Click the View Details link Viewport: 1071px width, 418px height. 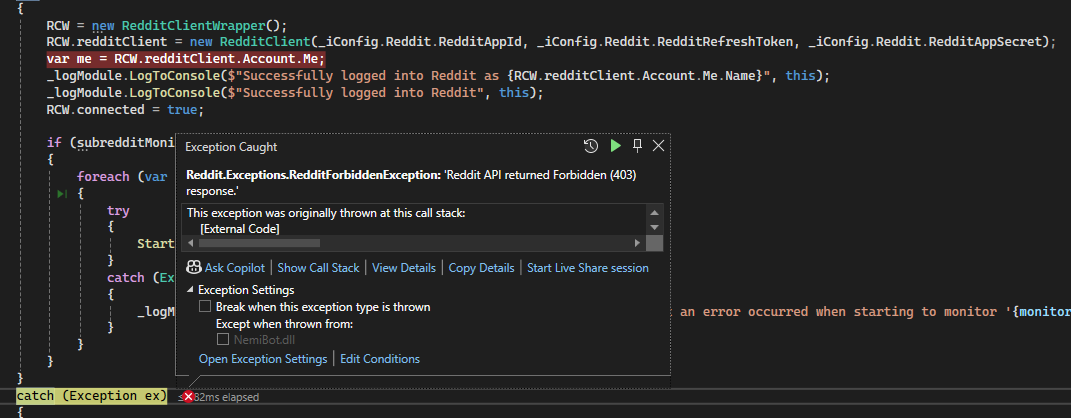[404, 268]
